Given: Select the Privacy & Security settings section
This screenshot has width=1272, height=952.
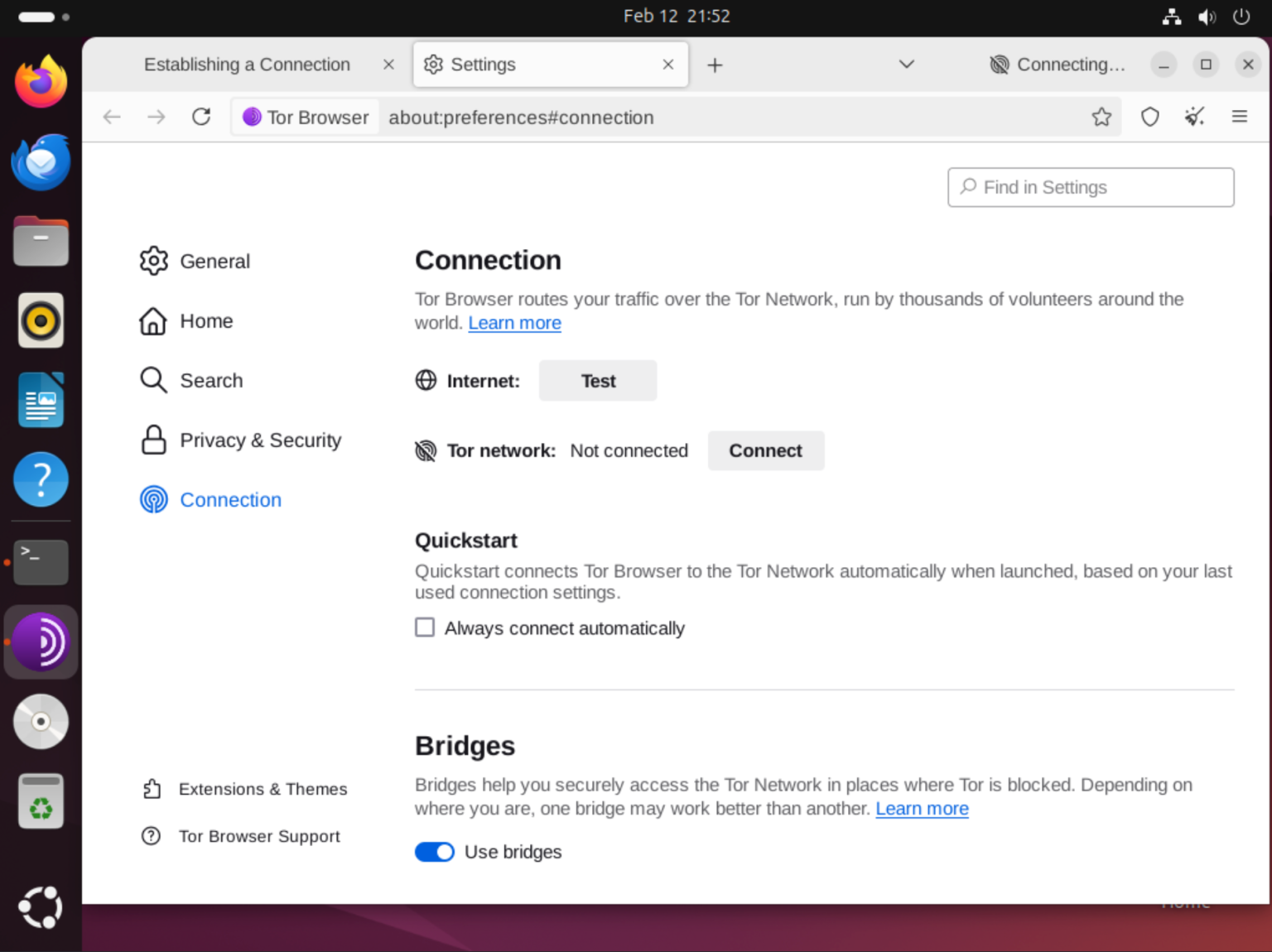Looking at the screenshot, I should point(260,440).
